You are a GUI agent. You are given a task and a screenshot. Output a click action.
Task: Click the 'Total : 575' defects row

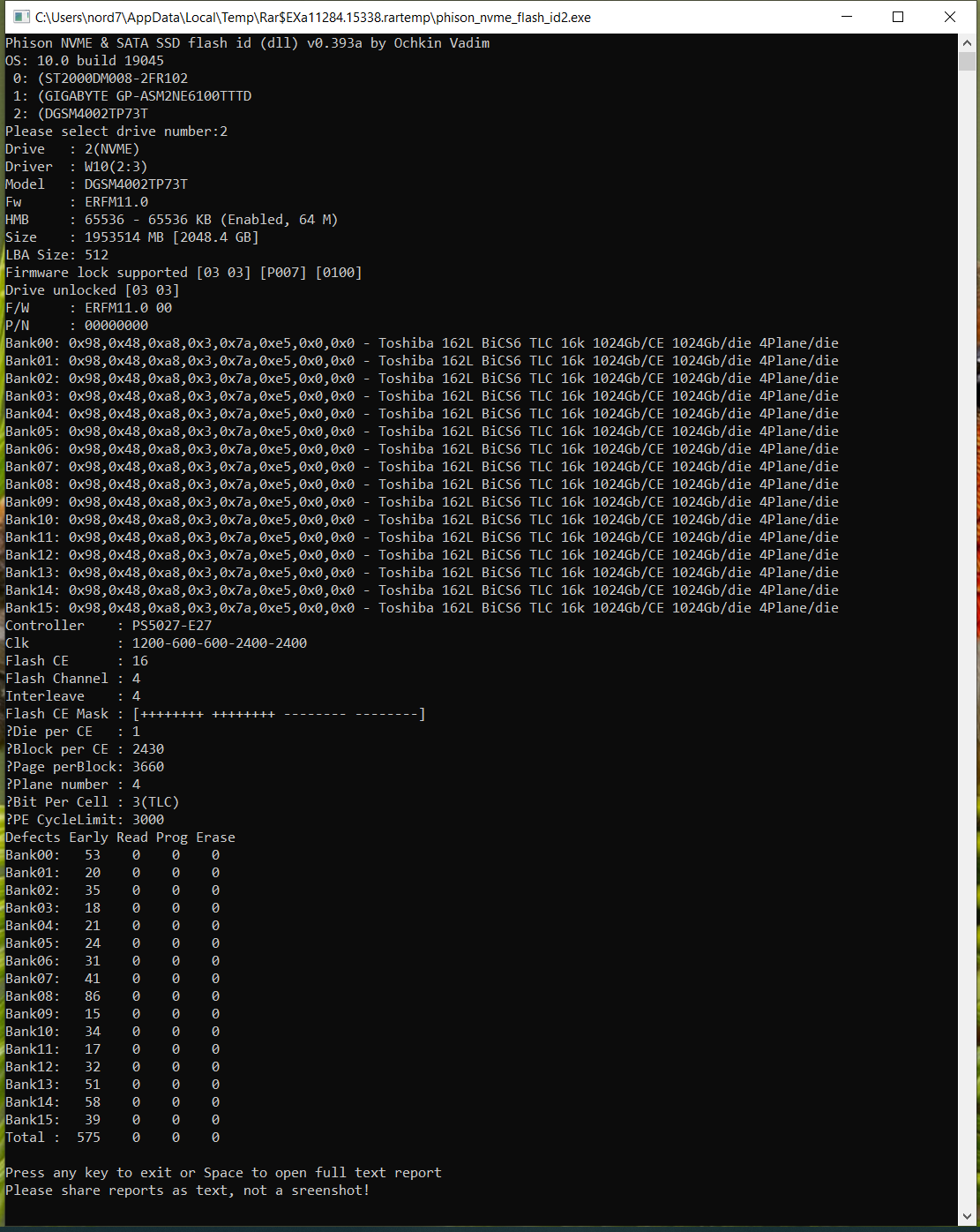[113, 1138]
